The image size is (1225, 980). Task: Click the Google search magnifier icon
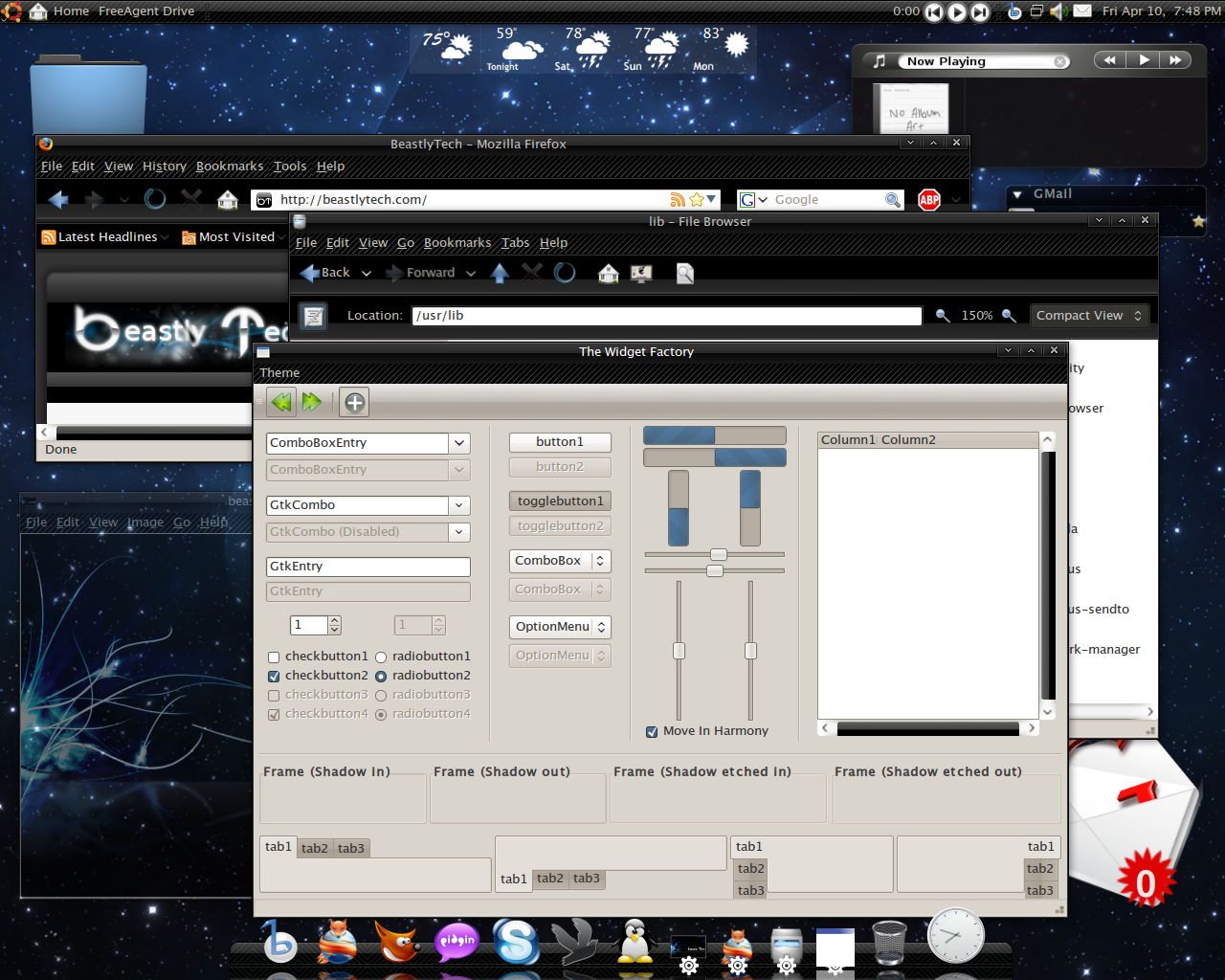coord(893,199)
